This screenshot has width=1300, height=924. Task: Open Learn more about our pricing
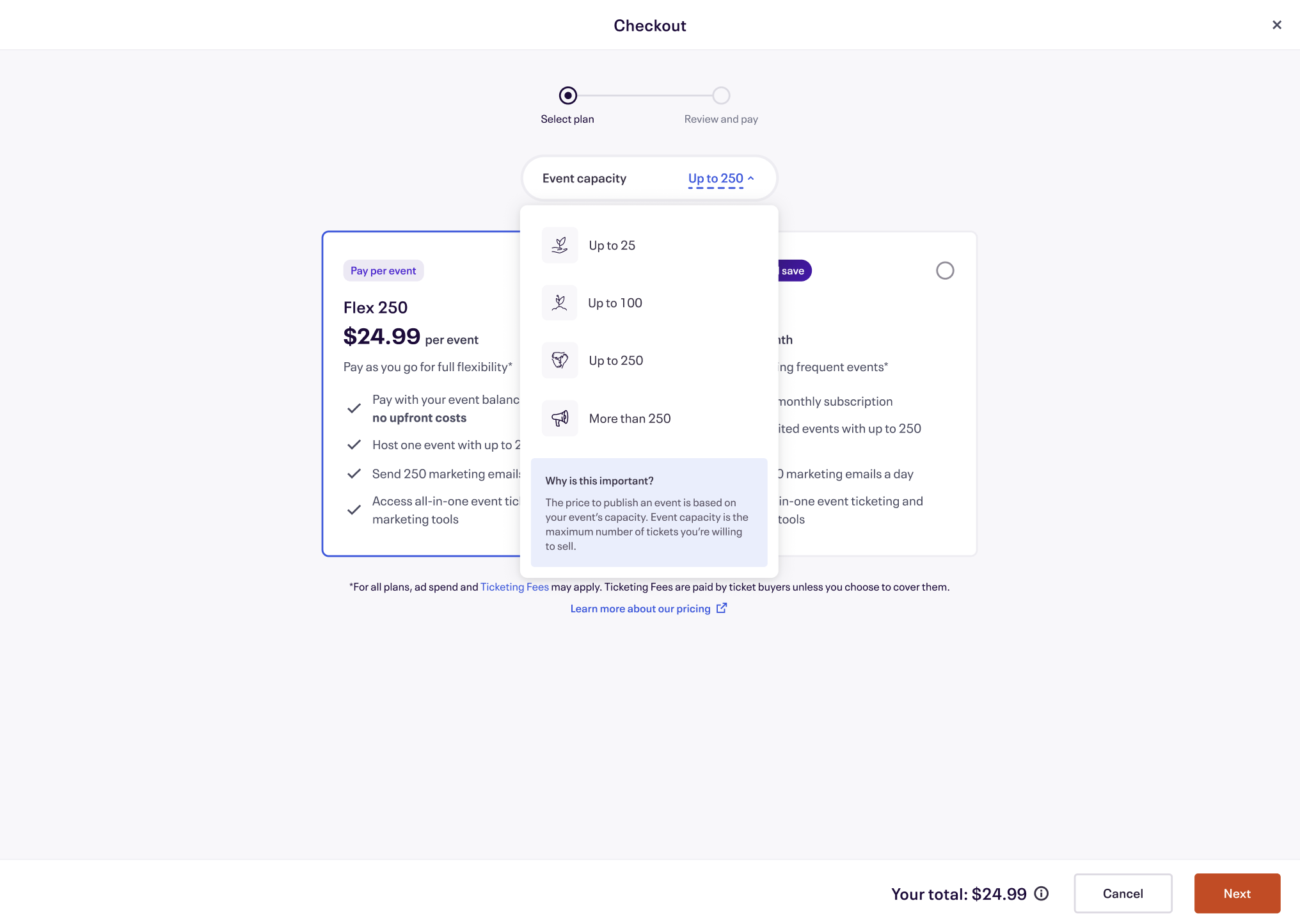click(640, 609)
